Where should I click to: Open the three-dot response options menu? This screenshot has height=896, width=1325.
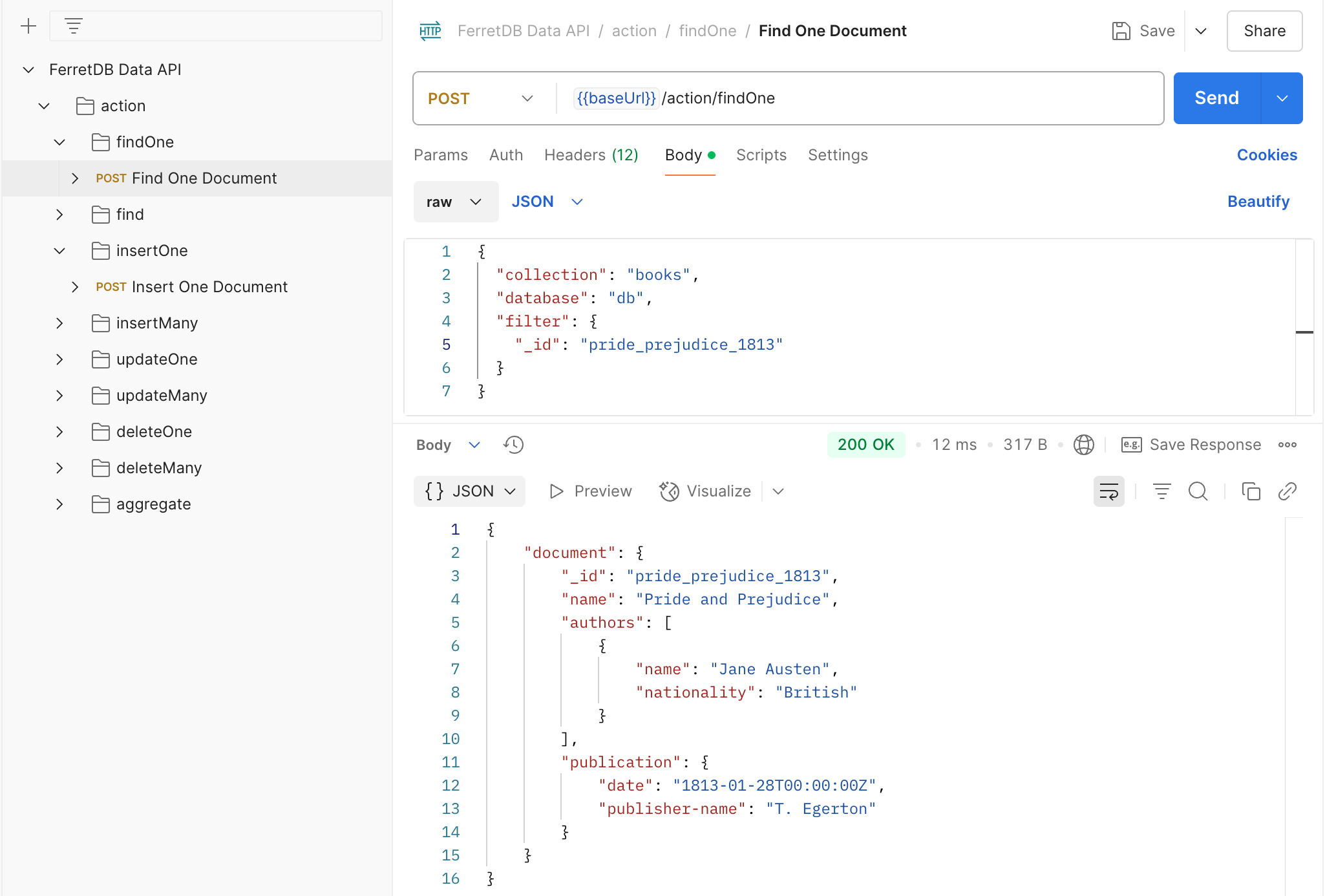1287,445
